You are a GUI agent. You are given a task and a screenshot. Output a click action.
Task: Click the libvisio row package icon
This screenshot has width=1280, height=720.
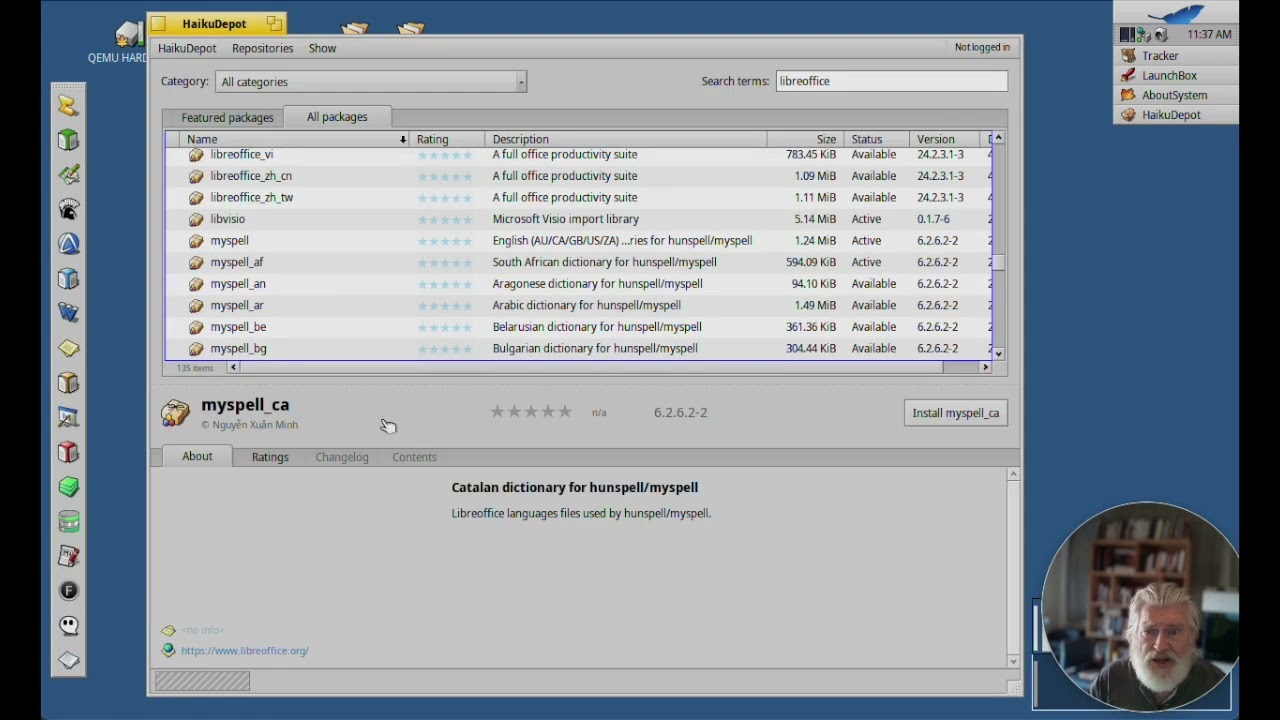(196, 219)
